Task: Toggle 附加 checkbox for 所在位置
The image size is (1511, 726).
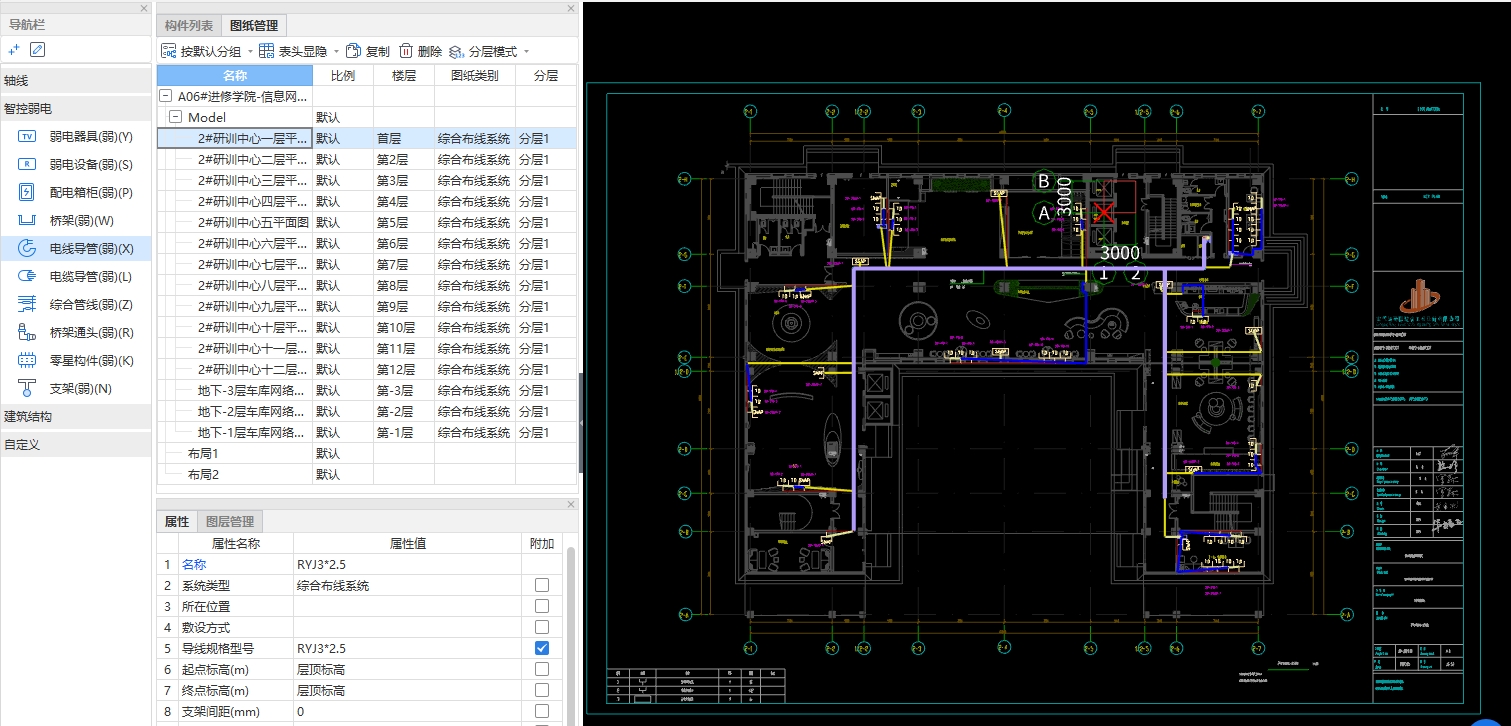Action: point(542,606)
